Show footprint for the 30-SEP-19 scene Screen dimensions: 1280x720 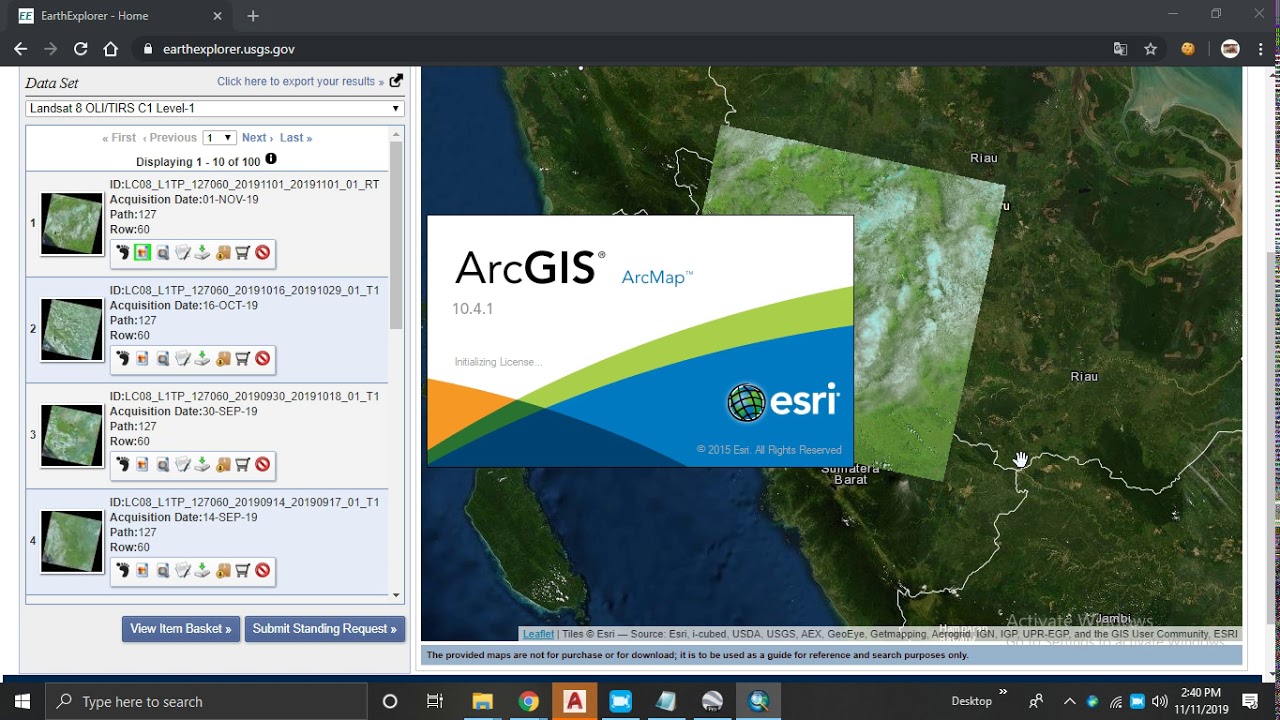coord(122,465)
